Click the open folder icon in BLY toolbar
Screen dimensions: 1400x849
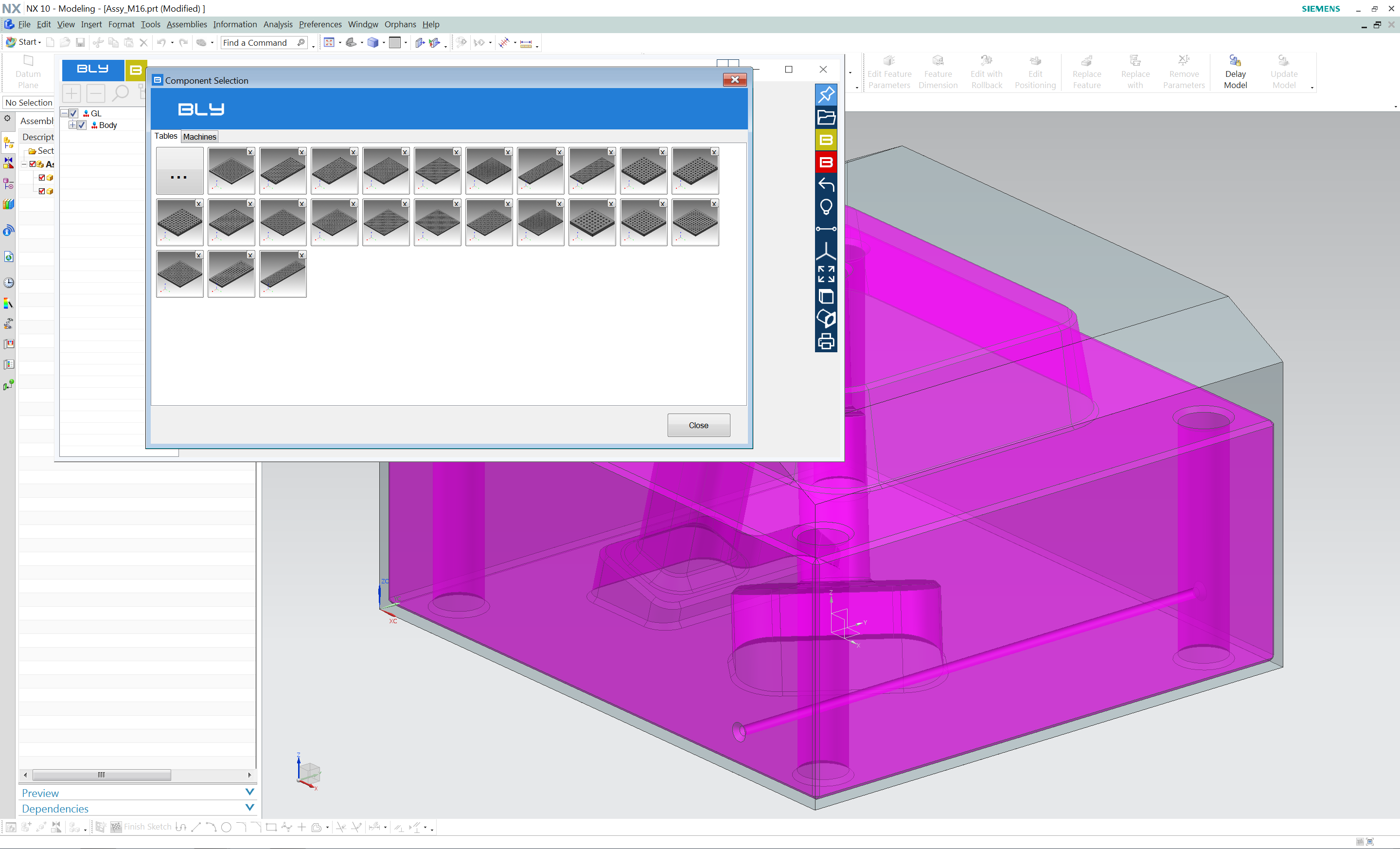pyautogui.click(x=826, y=117)
